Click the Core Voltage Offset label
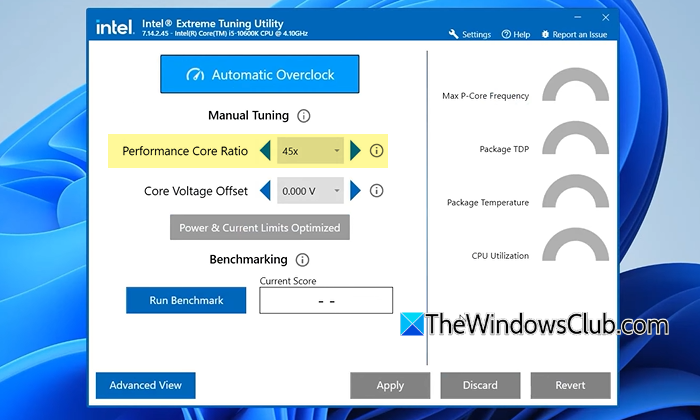The height and width of the screenshot is (420, 700). pos(196,191)
